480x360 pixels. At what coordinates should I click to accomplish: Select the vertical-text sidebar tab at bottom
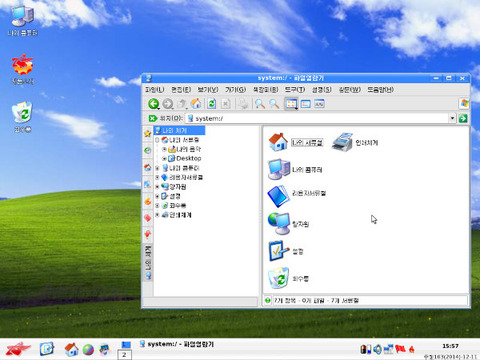click(148, 262)
